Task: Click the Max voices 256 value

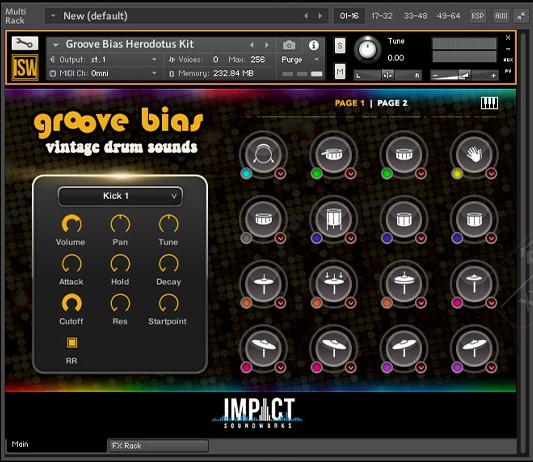Action: tap(258, 60)
